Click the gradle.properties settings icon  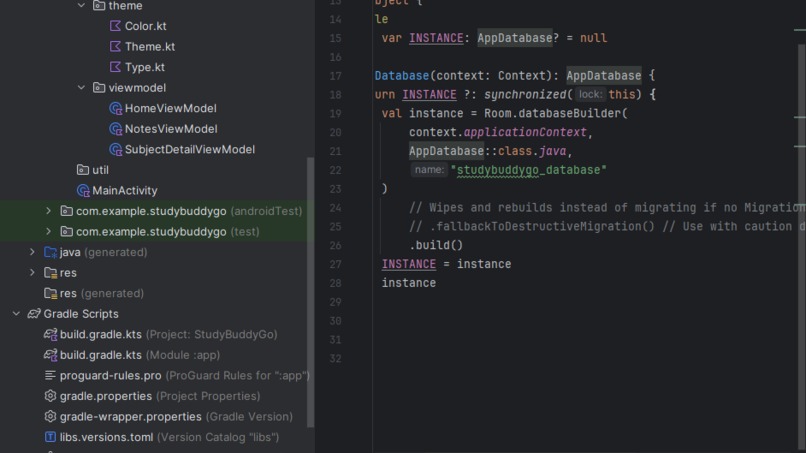click(50, 396)
